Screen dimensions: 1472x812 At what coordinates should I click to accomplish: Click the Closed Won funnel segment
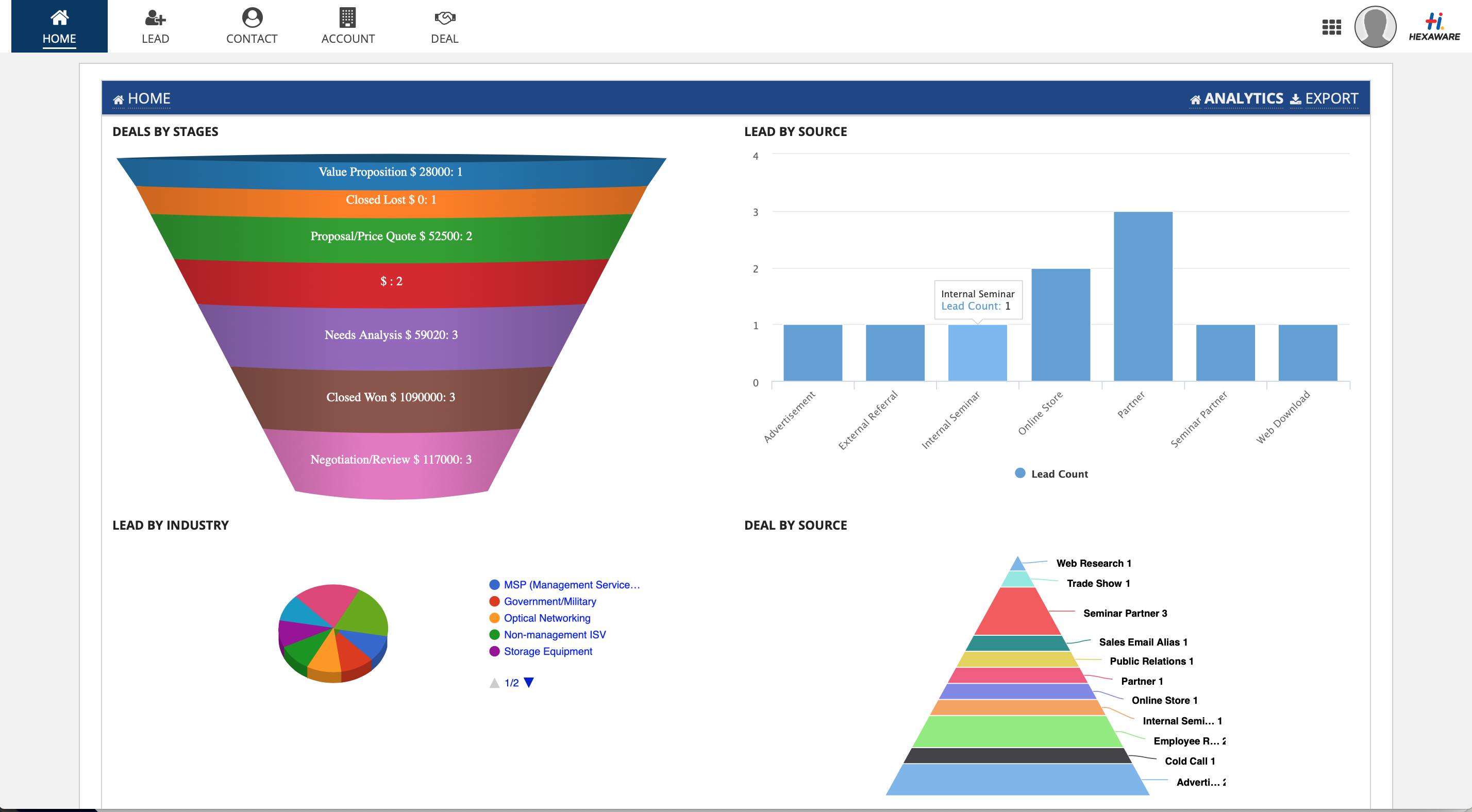(391, 398)
